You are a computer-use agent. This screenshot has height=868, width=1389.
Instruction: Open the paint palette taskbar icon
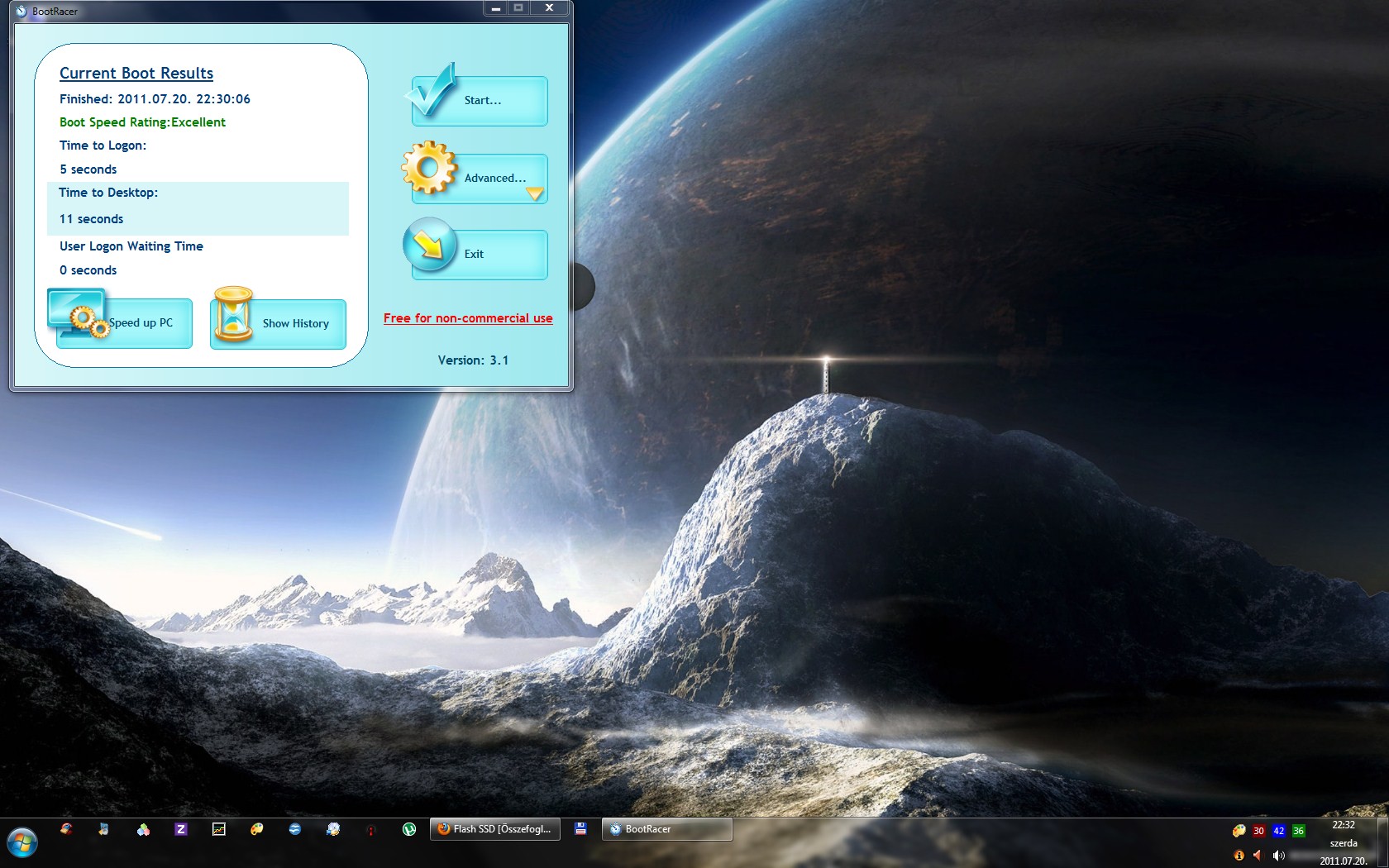[x=257, y=829]
